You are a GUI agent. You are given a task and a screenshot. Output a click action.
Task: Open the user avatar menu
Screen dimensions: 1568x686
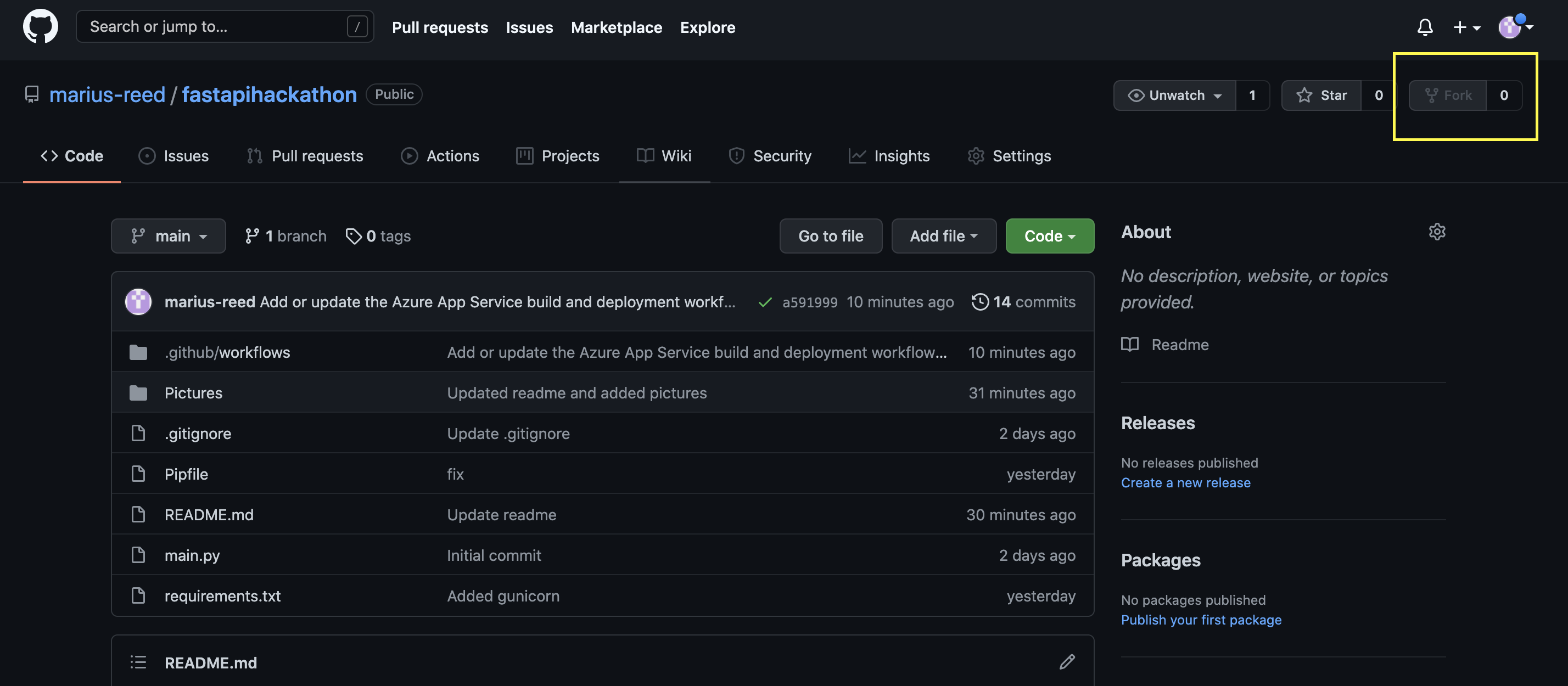(1515, 27)
